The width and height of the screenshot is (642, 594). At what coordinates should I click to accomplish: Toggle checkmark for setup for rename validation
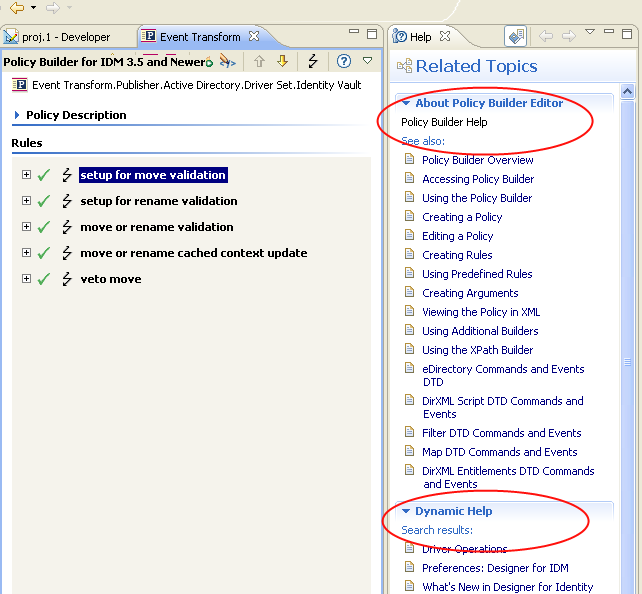tap(44, 201)
